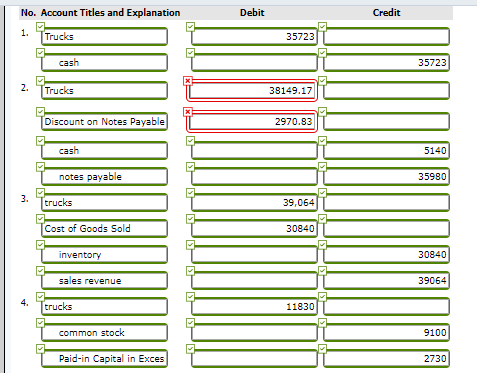Click the green check icon beside notes payable title

(40, 167)
